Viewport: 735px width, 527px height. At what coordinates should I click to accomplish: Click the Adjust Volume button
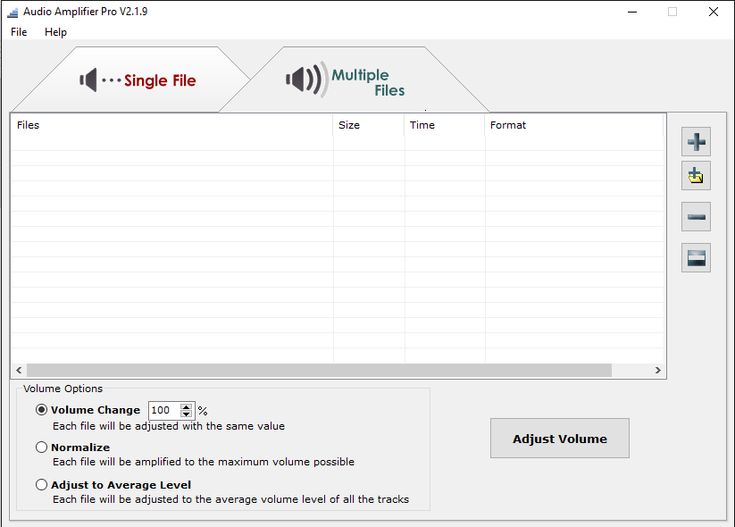point(560,438)
